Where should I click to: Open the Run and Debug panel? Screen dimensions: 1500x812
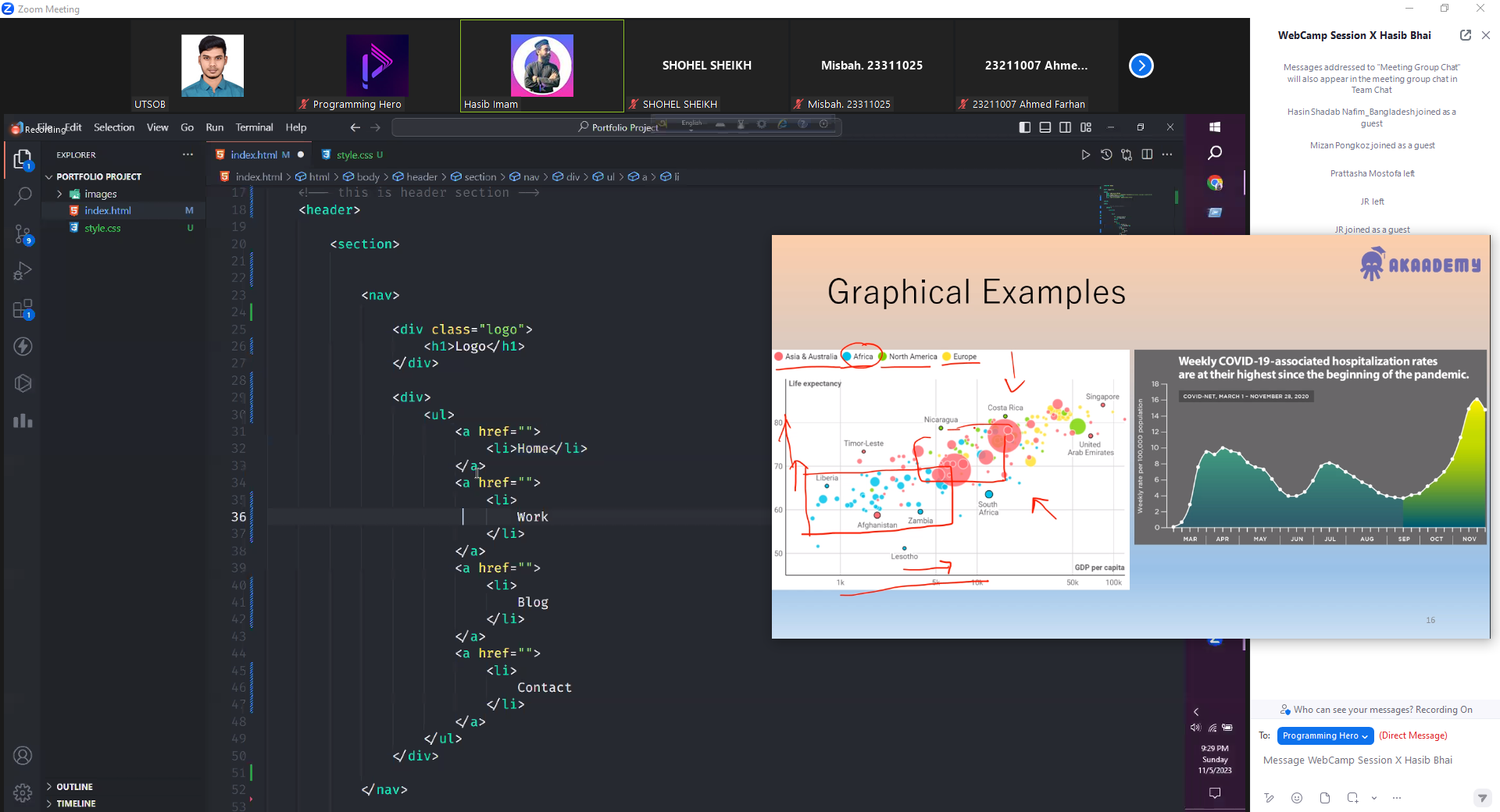23,271
